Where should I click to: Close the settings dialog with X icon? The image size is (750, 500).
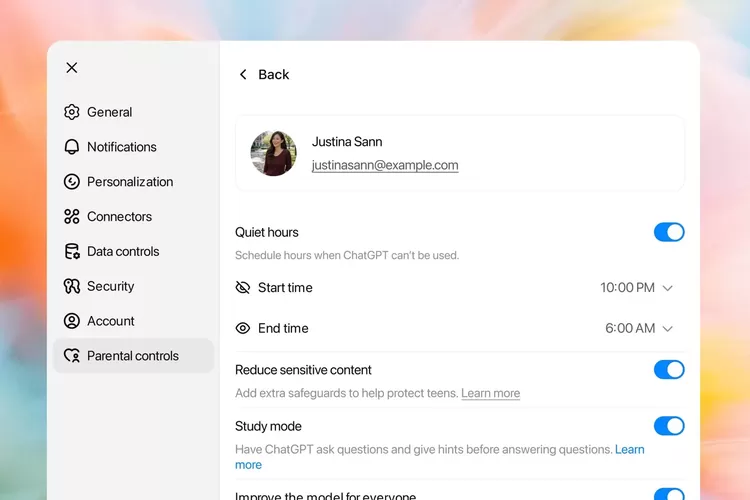[x=72, y=68]
